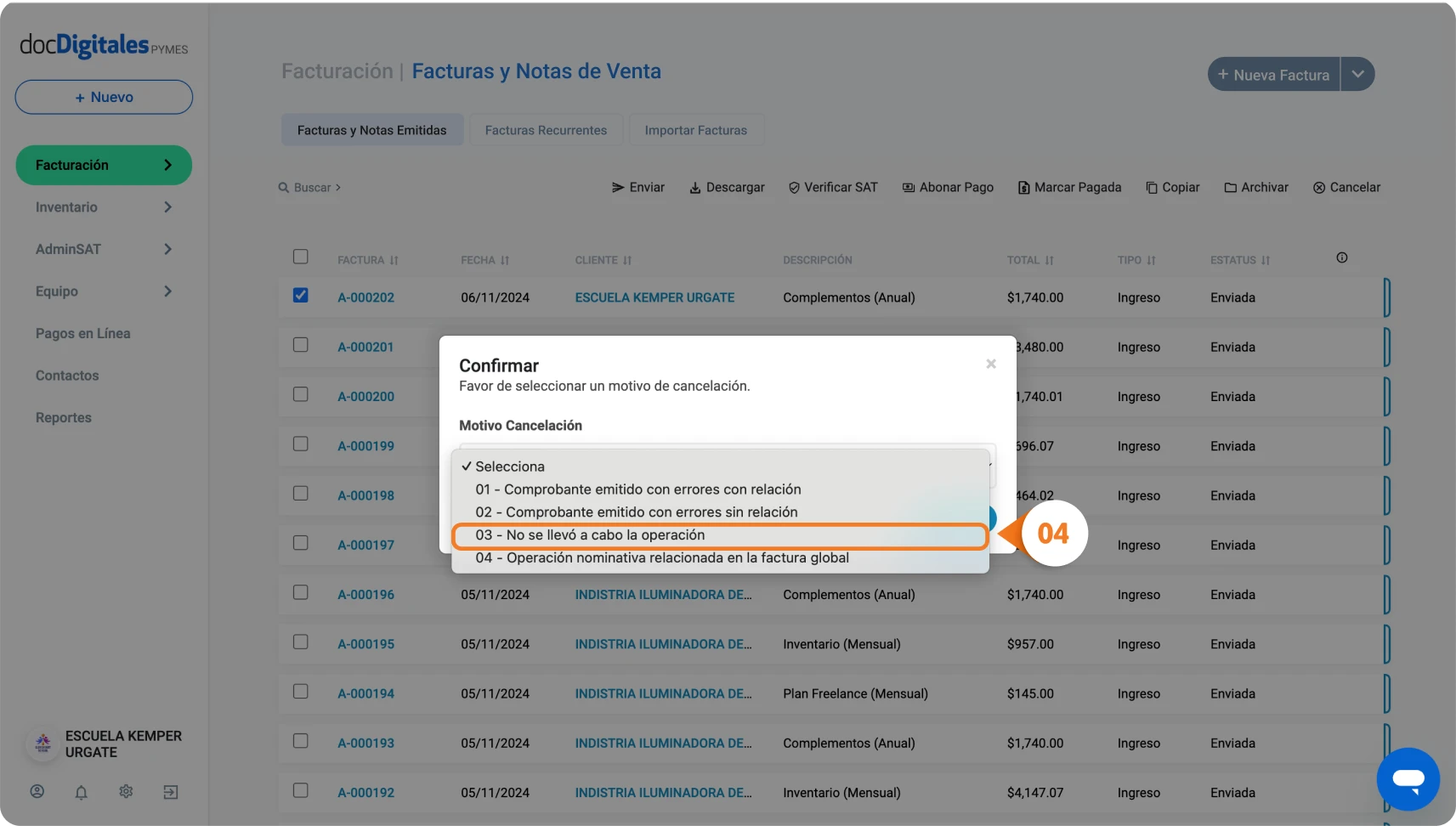Screen dimensions: 1456x826
Task: Click the Copiar duplicate icon
Action: coord(1152,188)
